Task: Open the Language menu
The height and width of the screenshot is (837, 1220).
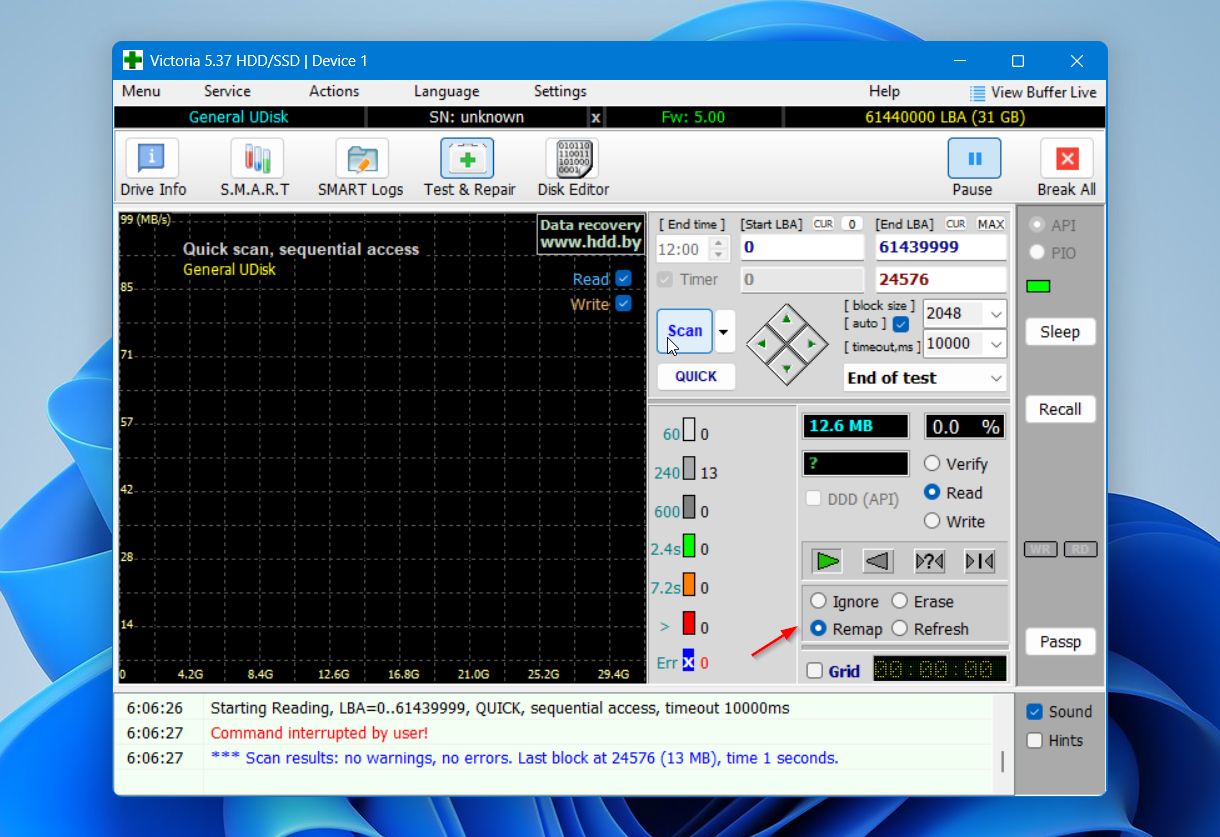Action: click(446, 91)
